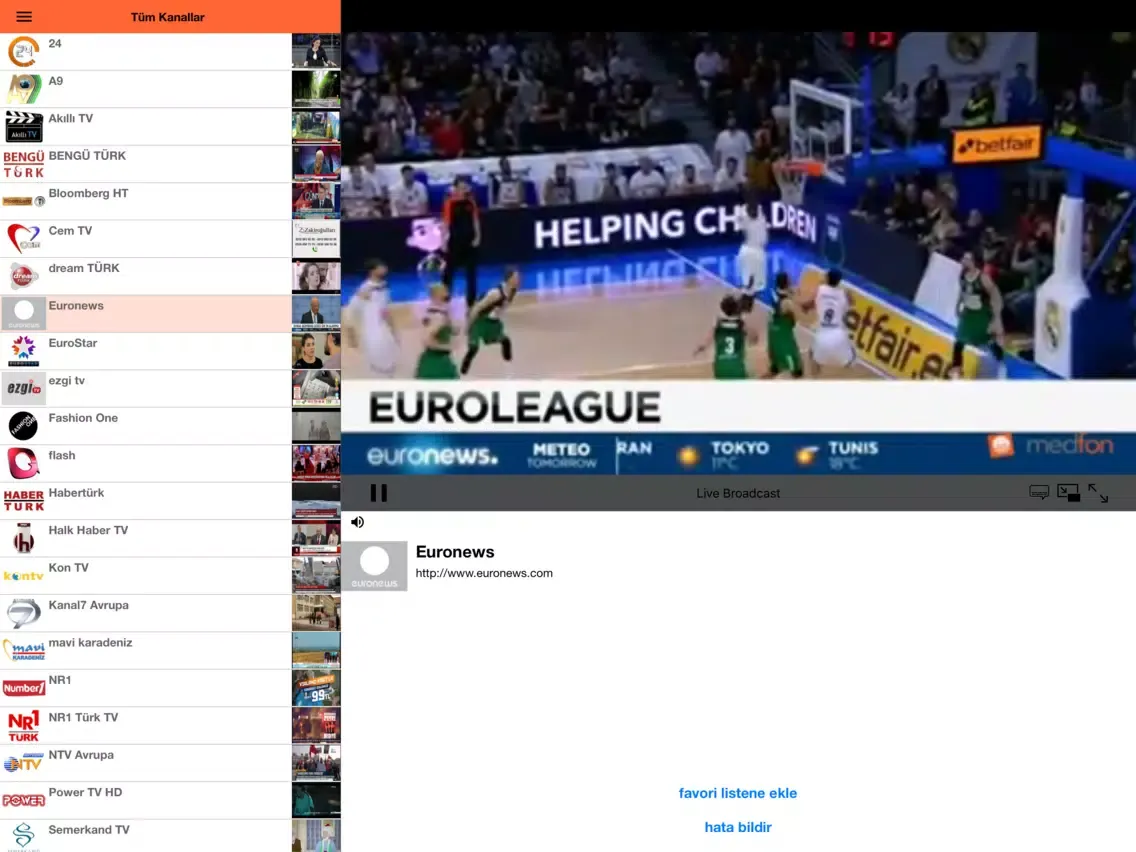Choose Habertürk channel name
Image resolution: width=1136 pixels, height=852 pixels.
click(x=76, y=493)
